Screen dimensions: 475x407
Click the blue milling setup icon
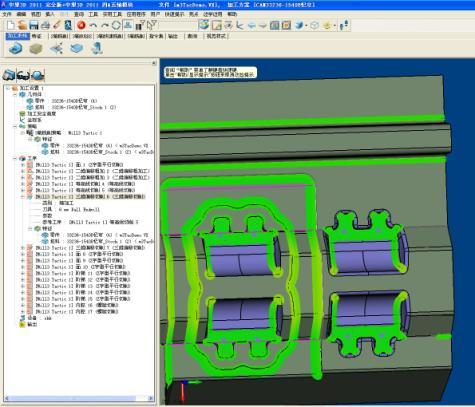(x=15, y=49)
